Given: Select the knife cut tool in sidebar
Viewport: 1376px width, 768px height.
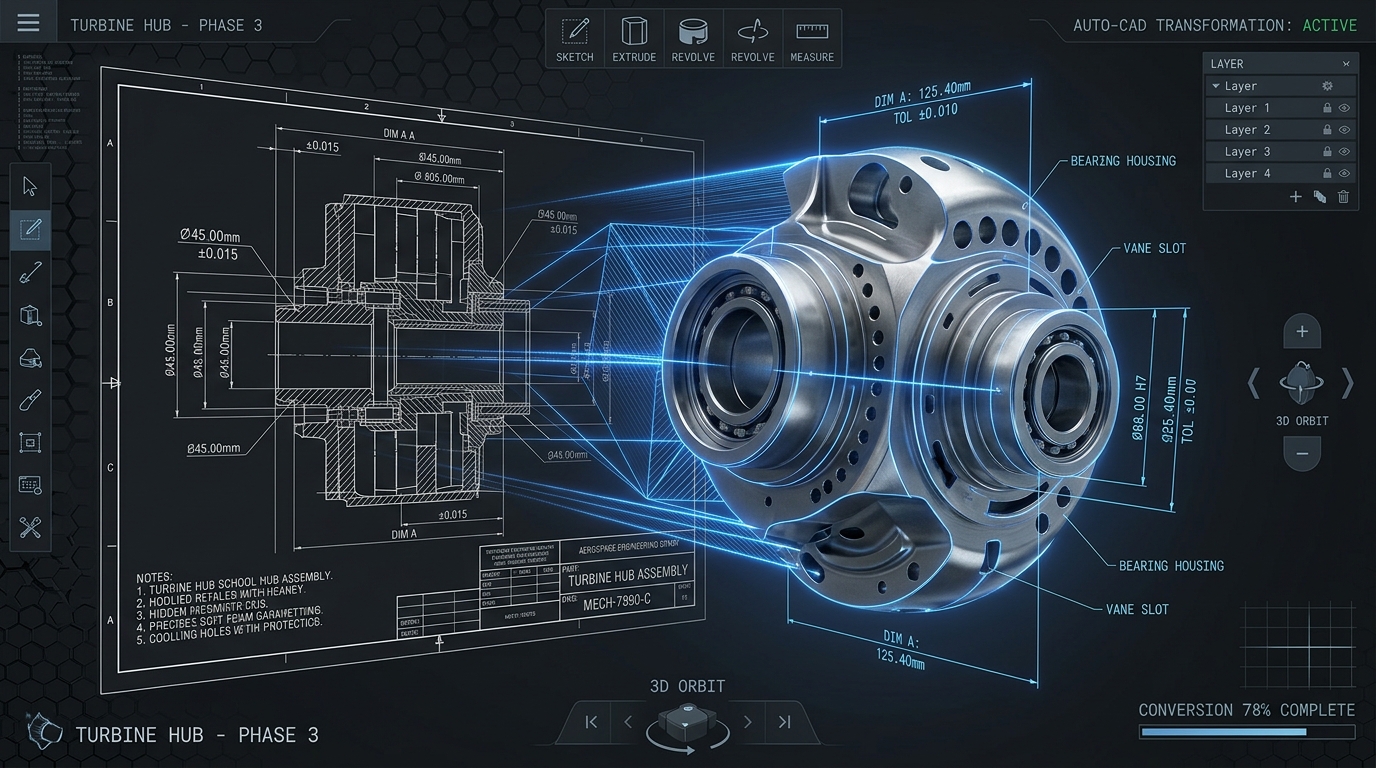Looking at the screenshot, I should 30,401.
